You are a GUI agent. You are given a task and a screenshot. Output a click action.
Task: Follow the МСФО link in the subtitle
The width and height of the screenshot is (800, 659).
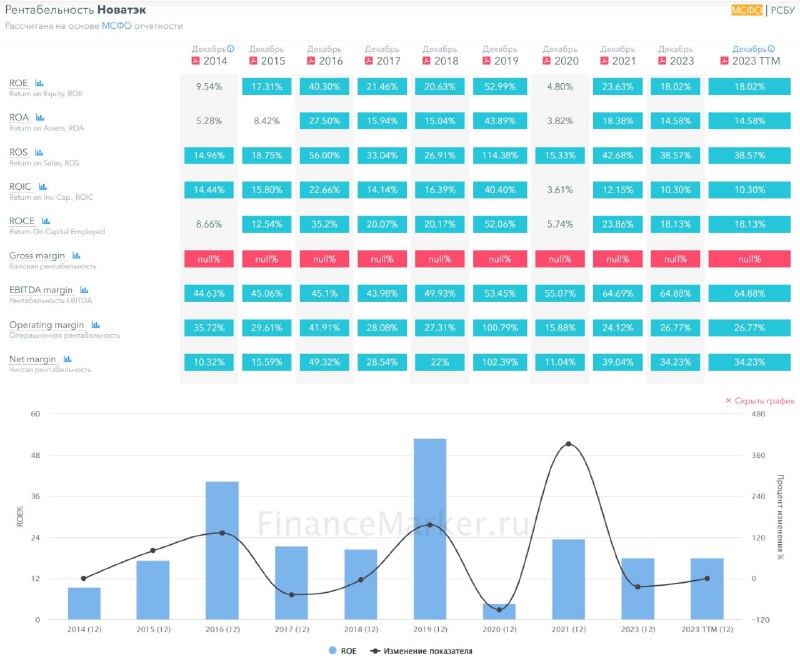(x=116, y=26)
